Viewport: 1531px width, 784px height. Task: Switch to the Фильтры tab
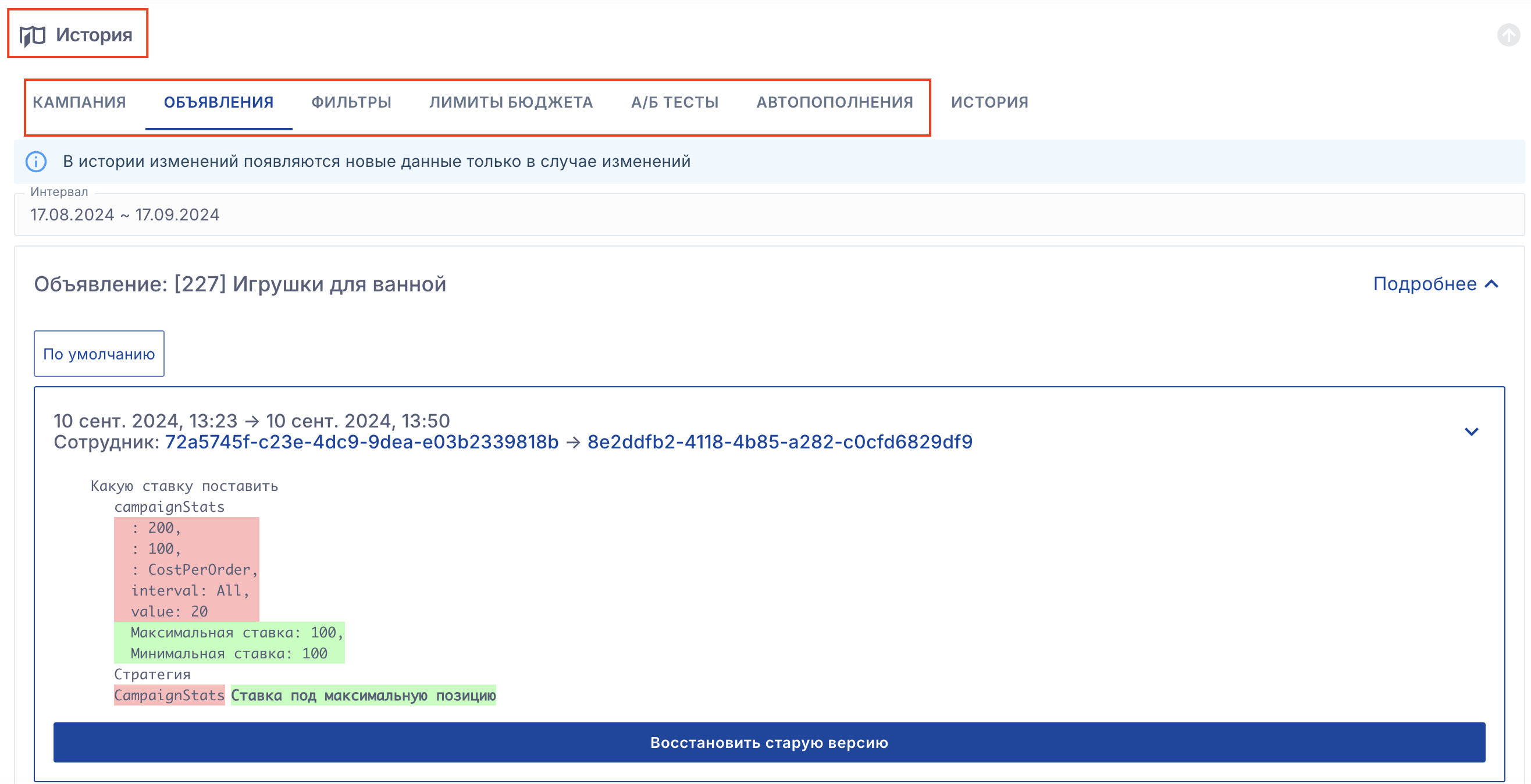coord(351,102)
